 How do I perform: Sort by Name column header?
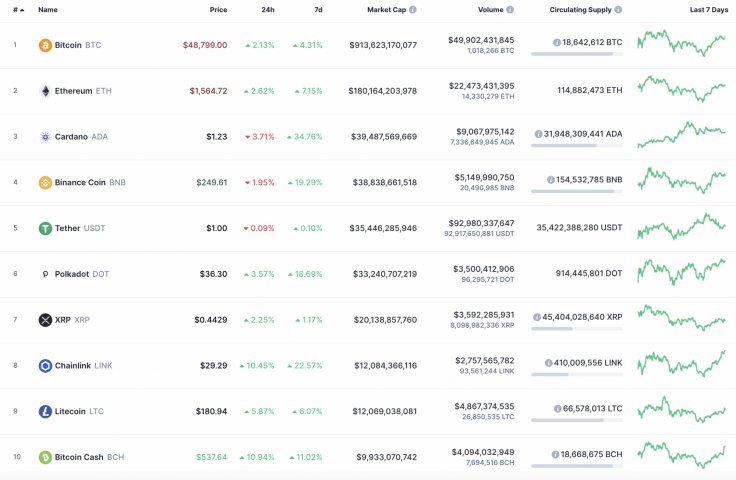click(x=48, y=9)
